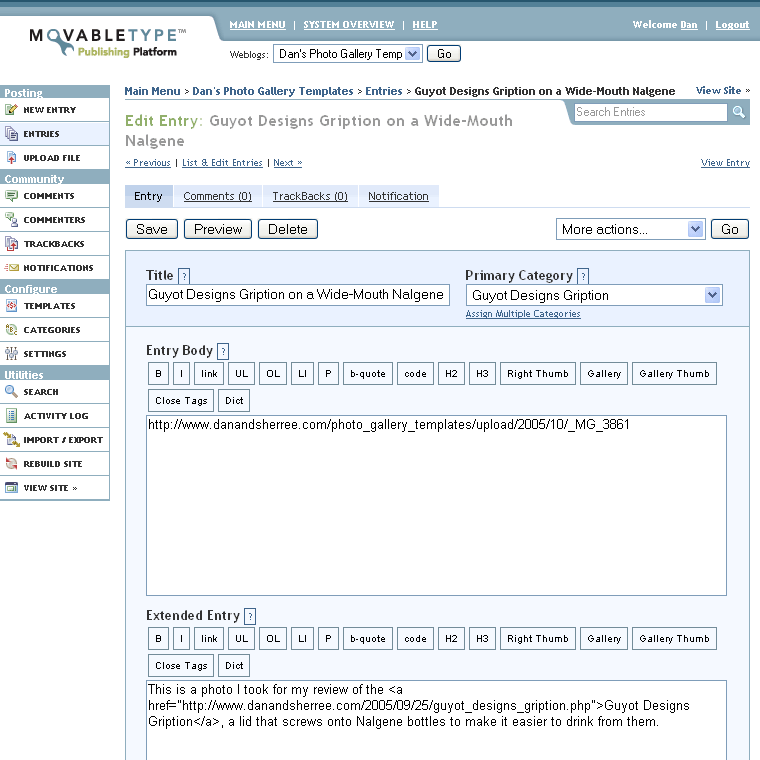Click the Categories icon in sidebar
Image resolution: width=760 pixels, height=760 pixels.
(11, 330)
